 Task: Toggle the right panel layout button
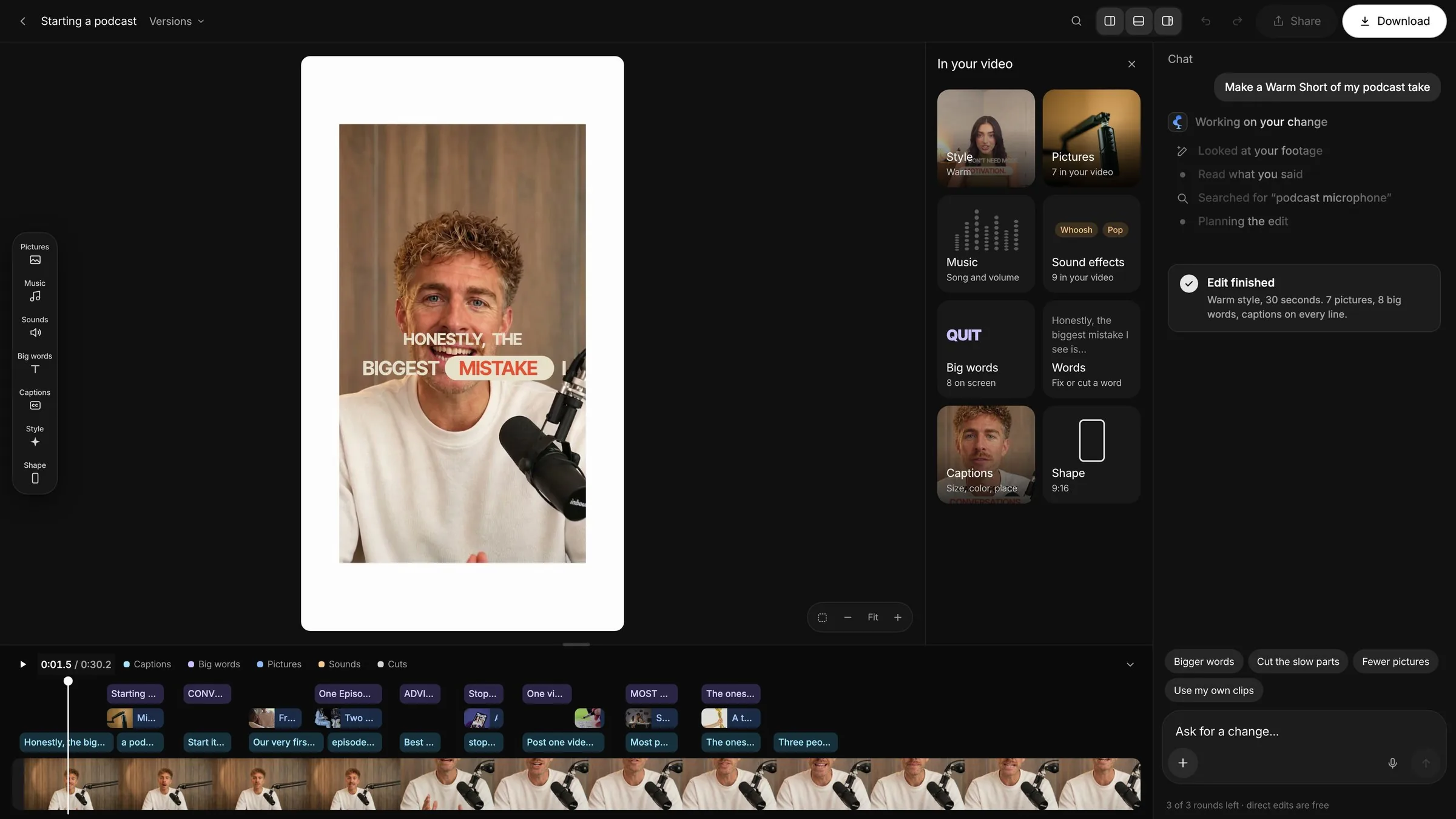click(x=1167, y=21)
